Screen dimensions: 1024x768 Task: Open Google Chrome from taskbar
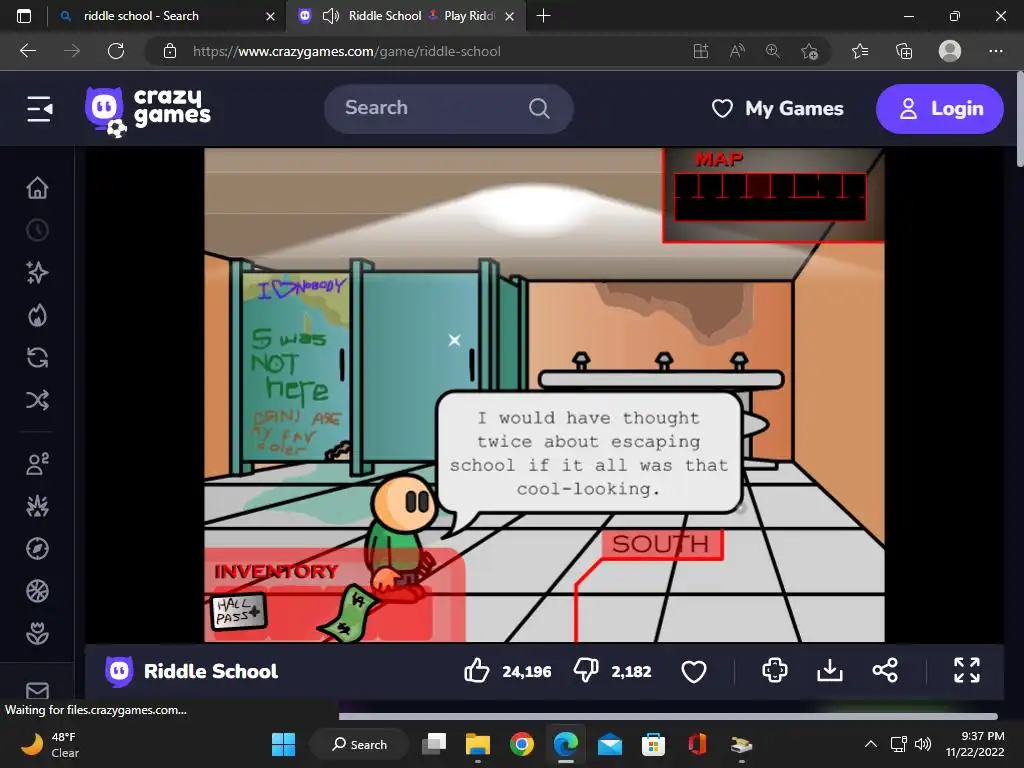[x=521, y=744]
